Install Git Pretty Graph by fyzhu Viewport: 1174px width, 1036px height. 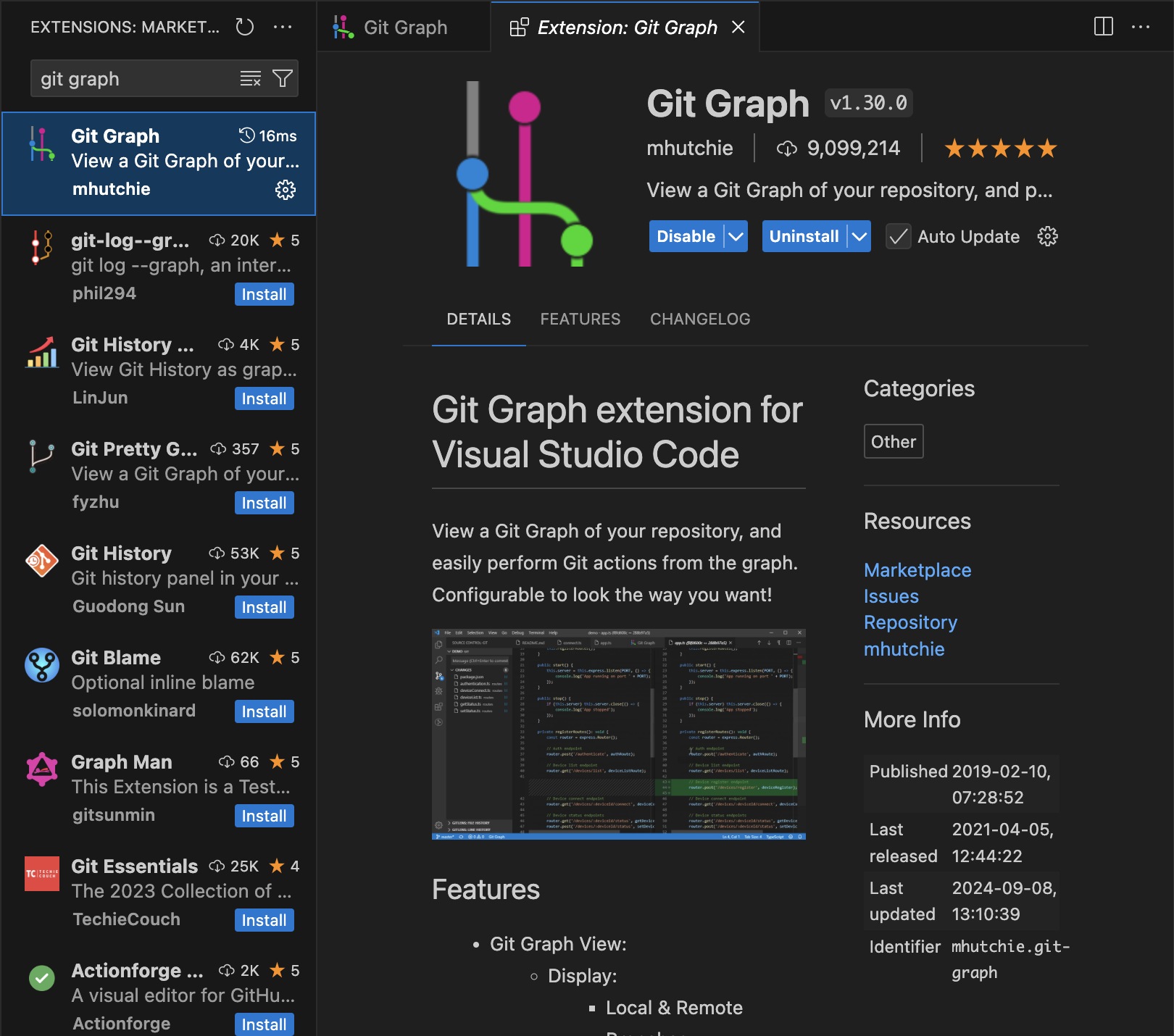[264, 503]
